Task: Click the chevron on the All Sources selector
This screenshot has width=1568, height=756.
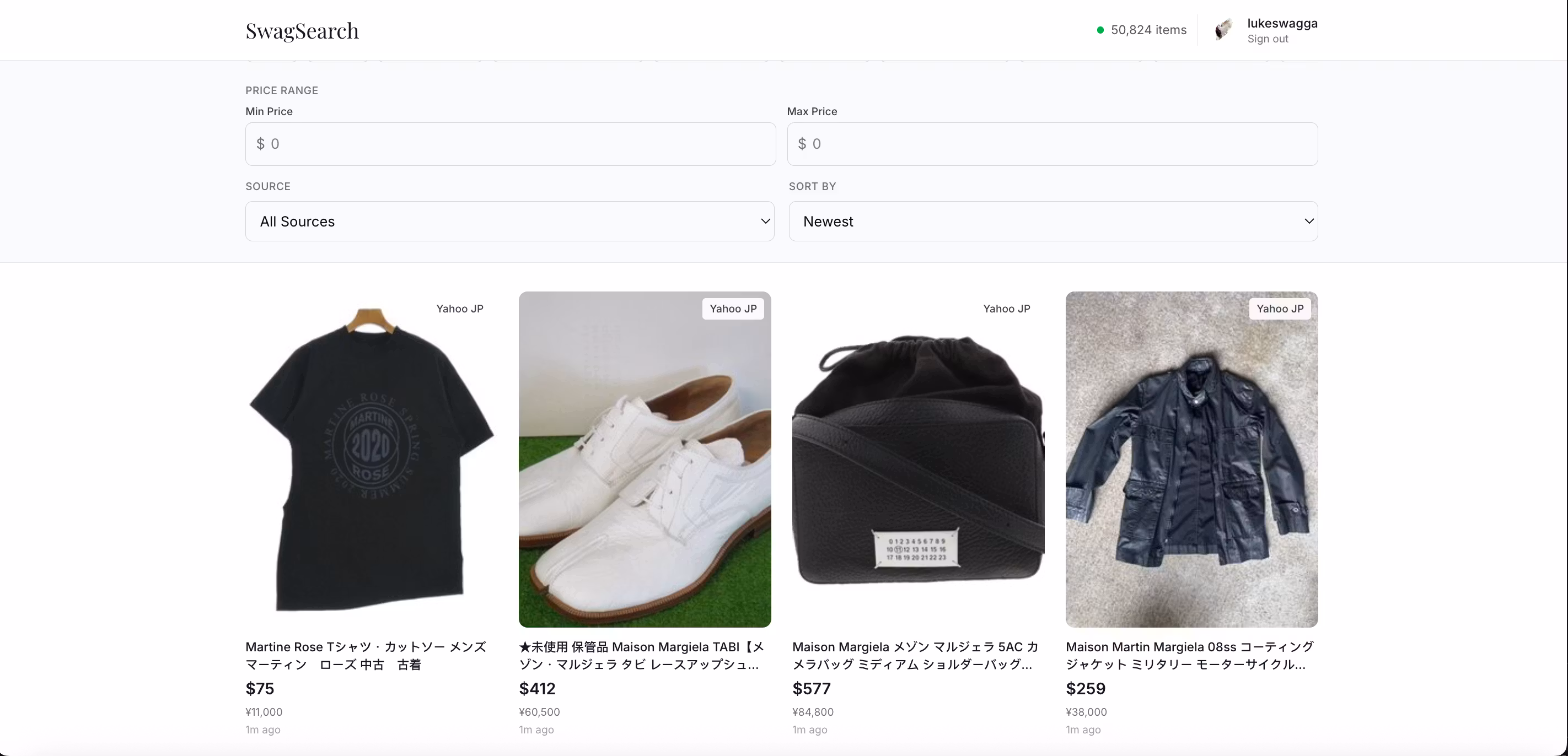Action: (x=765, y=222)
